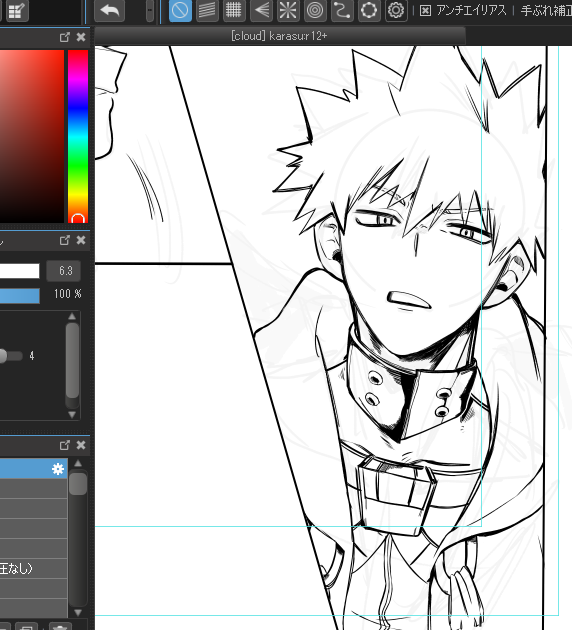572x630 pixels.
Task: Click the down arrow in brush settings scrollbar
Action: point(72,414)
